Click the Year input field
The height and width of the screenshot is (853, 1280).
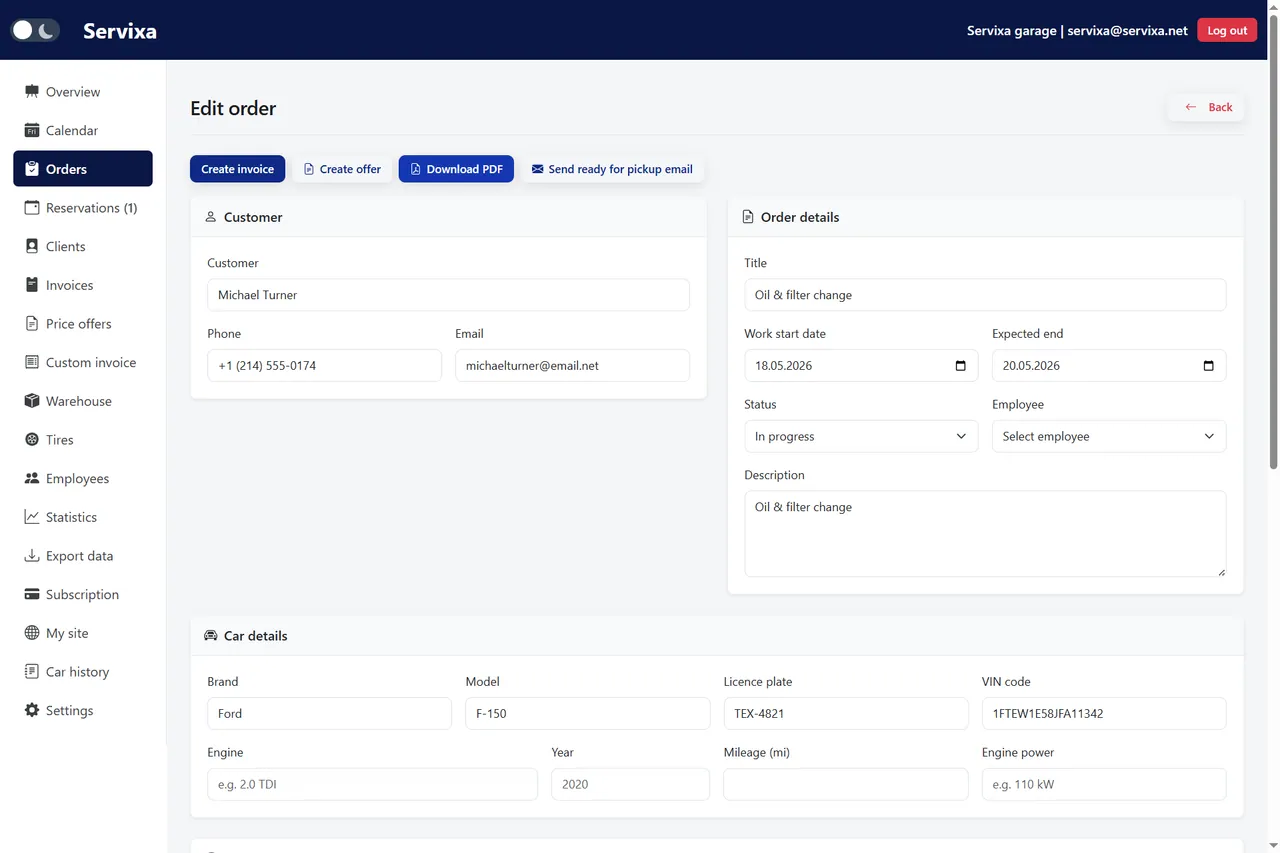(x=630, y=784)
